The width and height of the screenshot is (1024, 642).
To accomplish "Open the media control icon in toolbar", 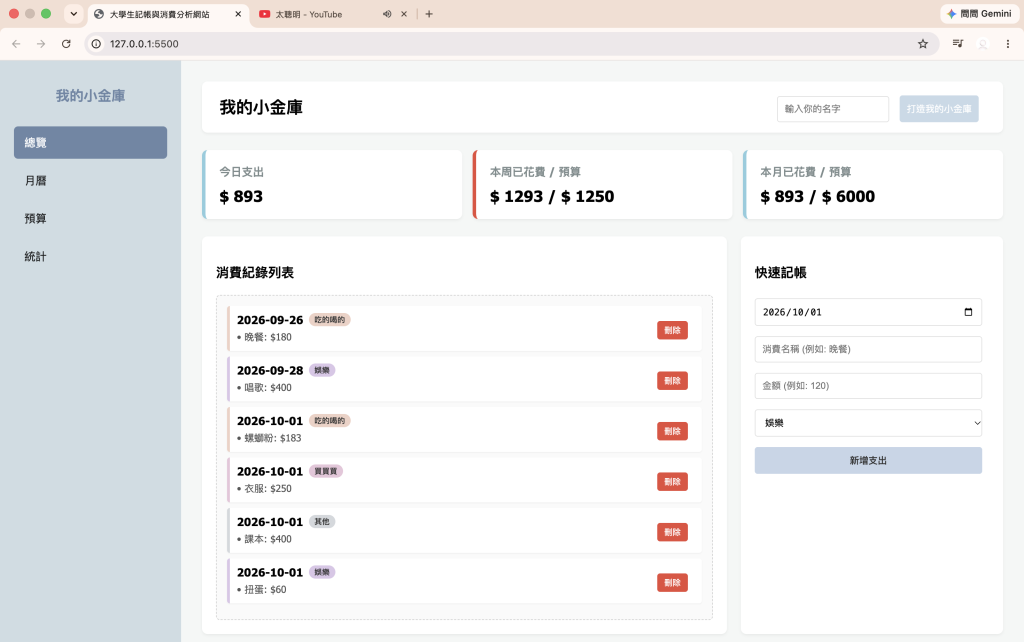I will (957, 44).
